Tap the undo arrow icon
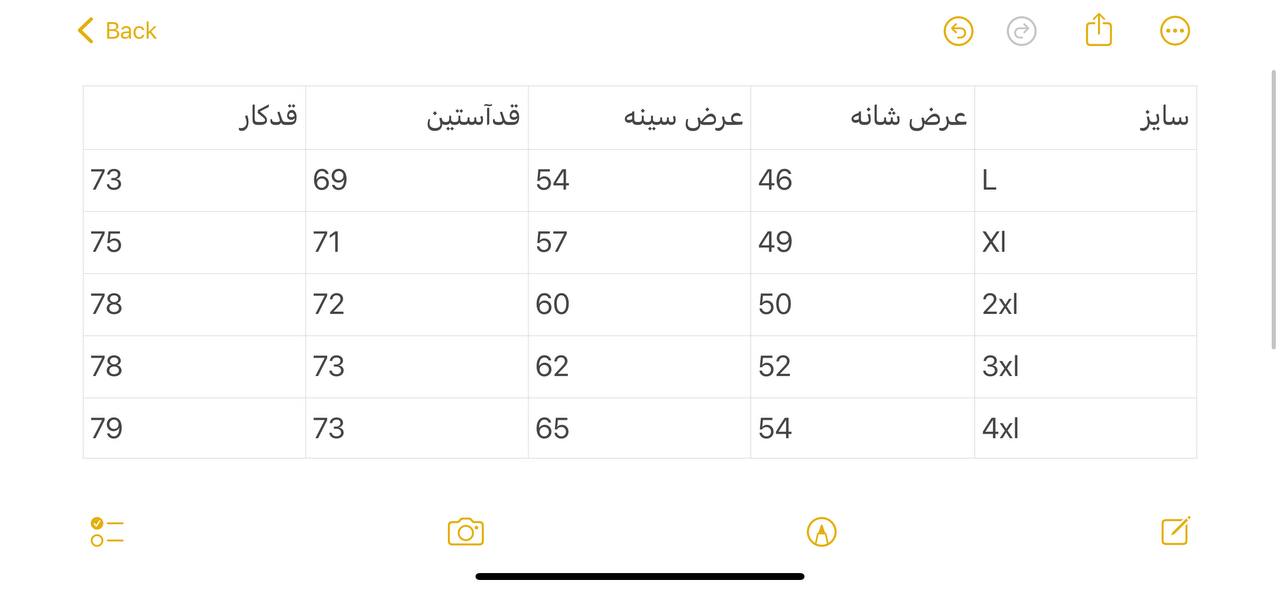The width and height of the screenshot is (1280, 591). click(x=958, y=31)
